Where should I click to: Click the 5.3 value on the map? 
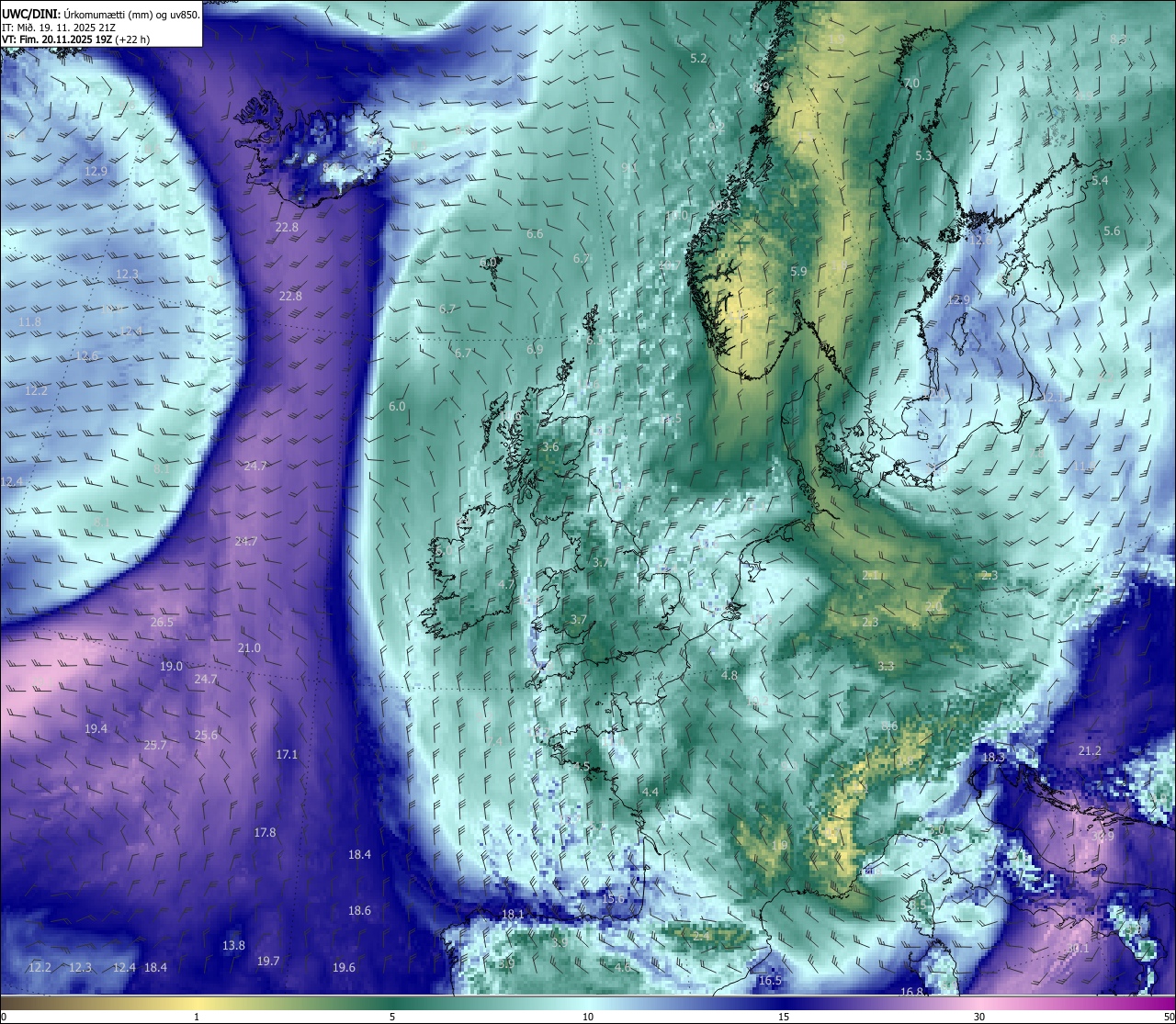click(923, 156)
